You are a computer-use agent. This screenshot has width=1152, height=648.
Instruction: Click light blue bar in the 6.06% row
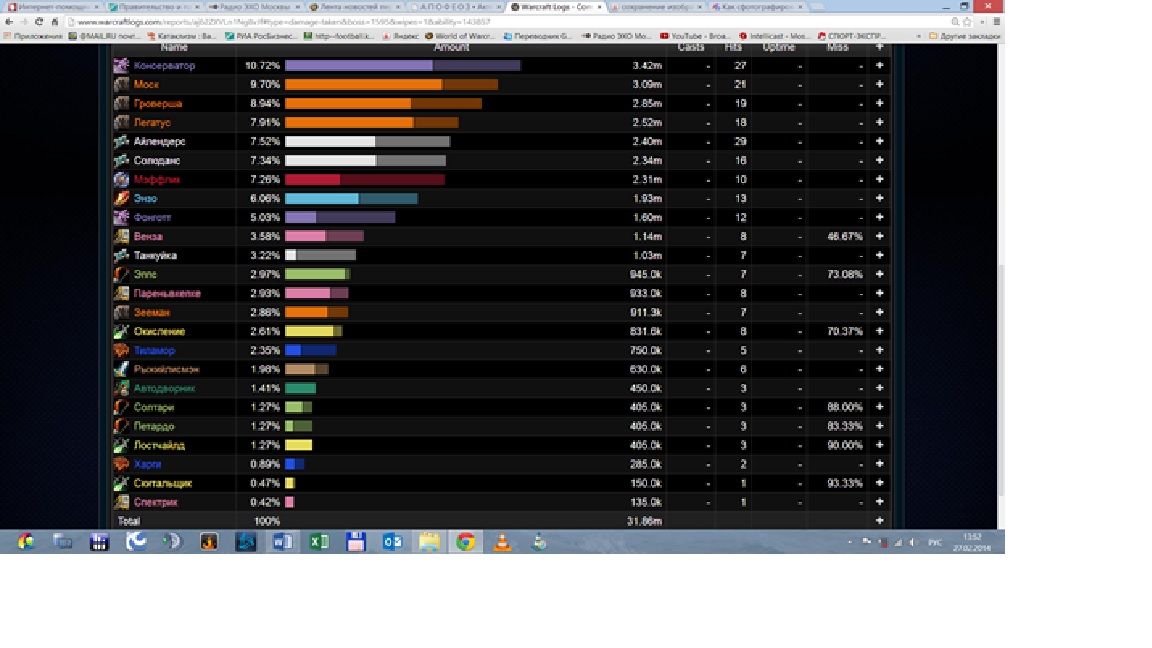[351, 198]
